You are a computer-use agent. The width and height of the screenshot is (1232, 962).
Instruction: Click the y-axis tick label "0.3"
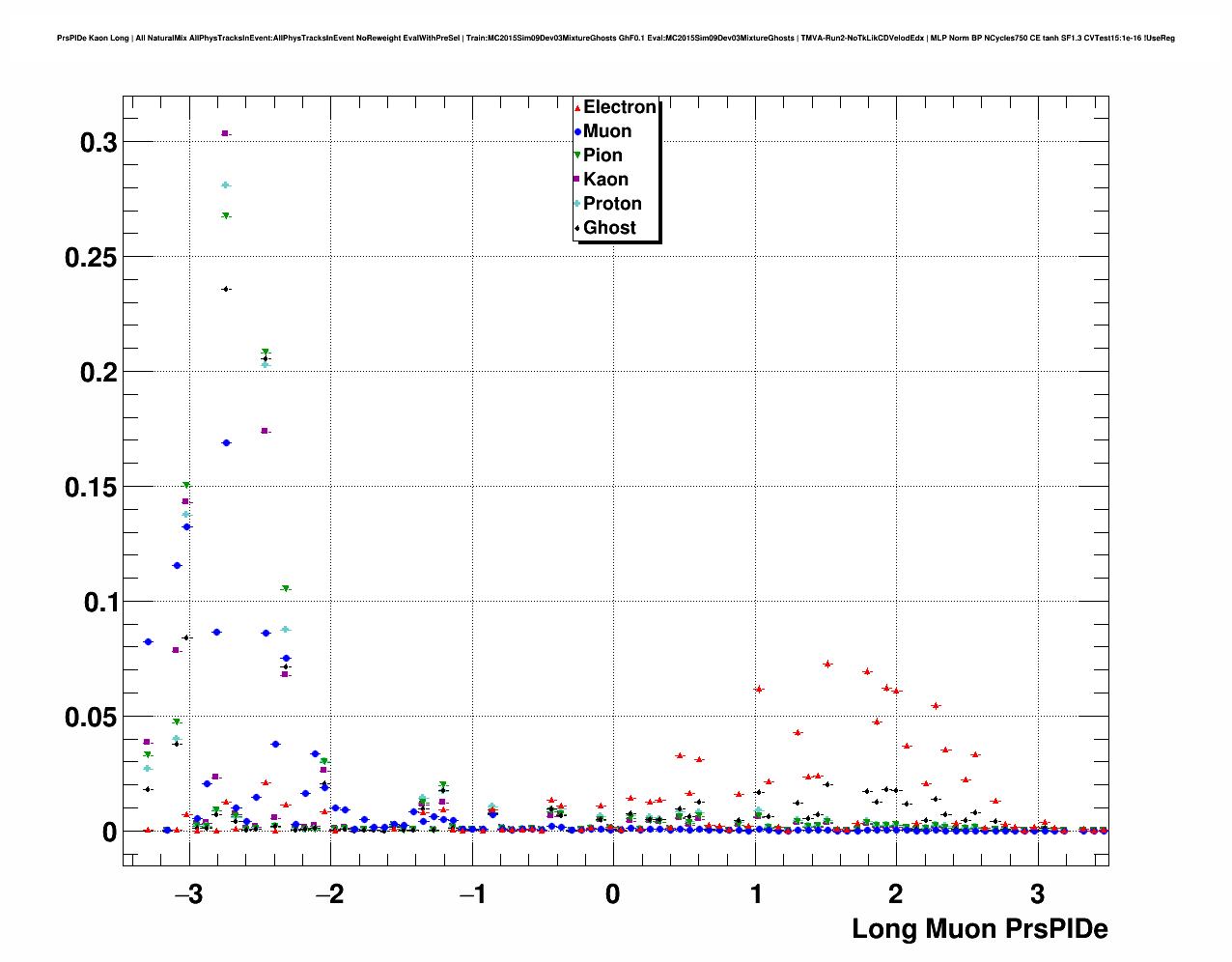coord(98,143)
